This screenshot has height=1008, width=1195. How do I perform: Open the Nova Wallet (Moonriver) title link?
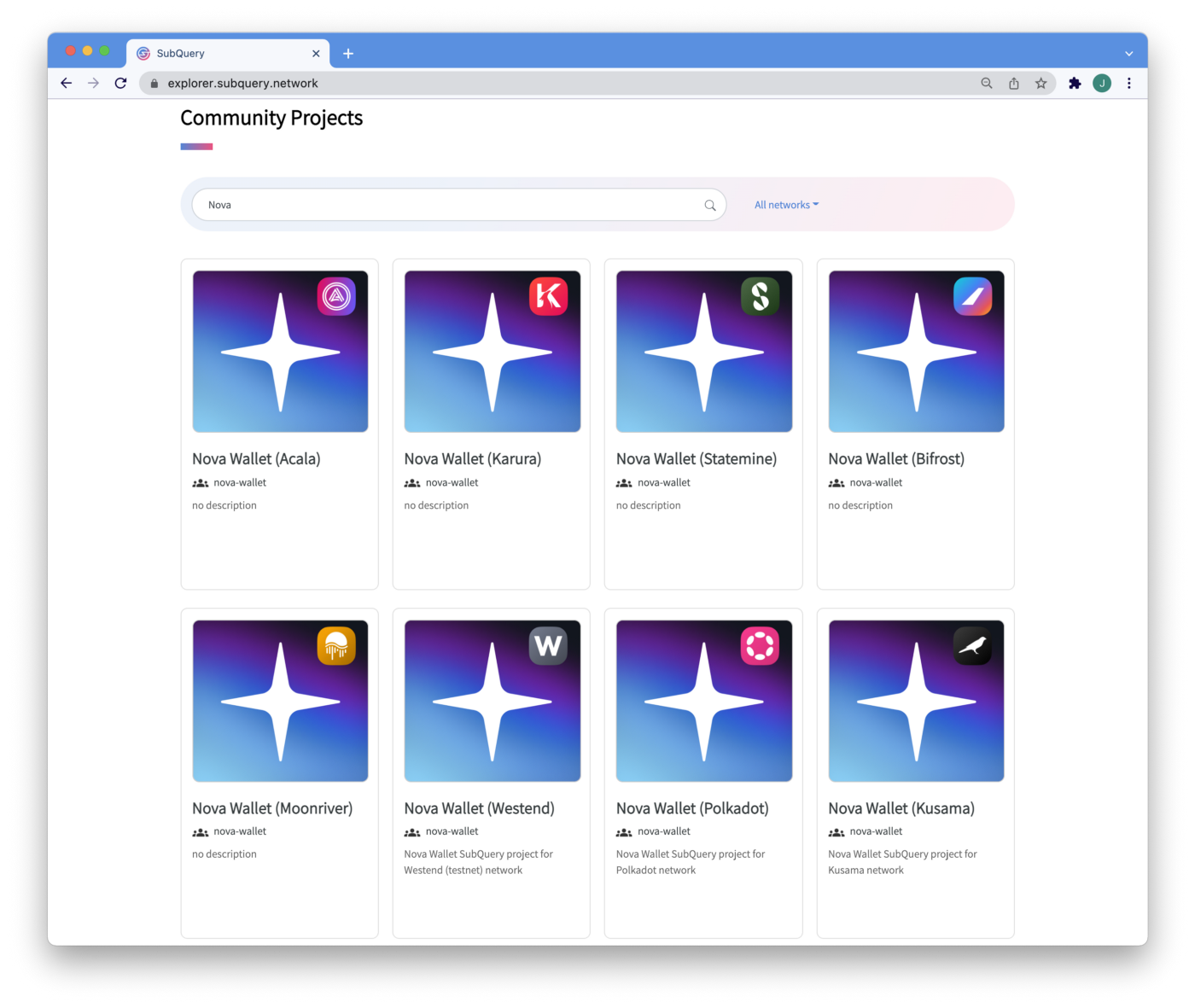272,808
